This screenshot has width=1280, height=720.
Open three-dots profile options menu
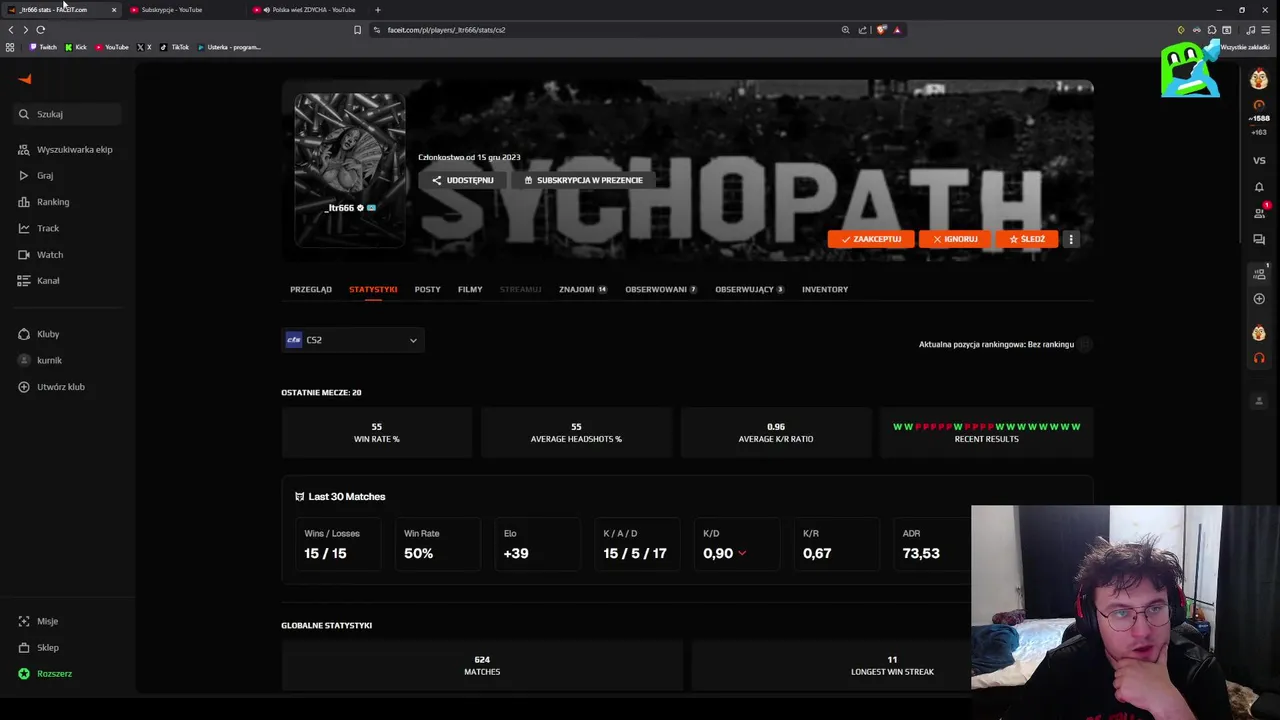(x=1071, y=239)
